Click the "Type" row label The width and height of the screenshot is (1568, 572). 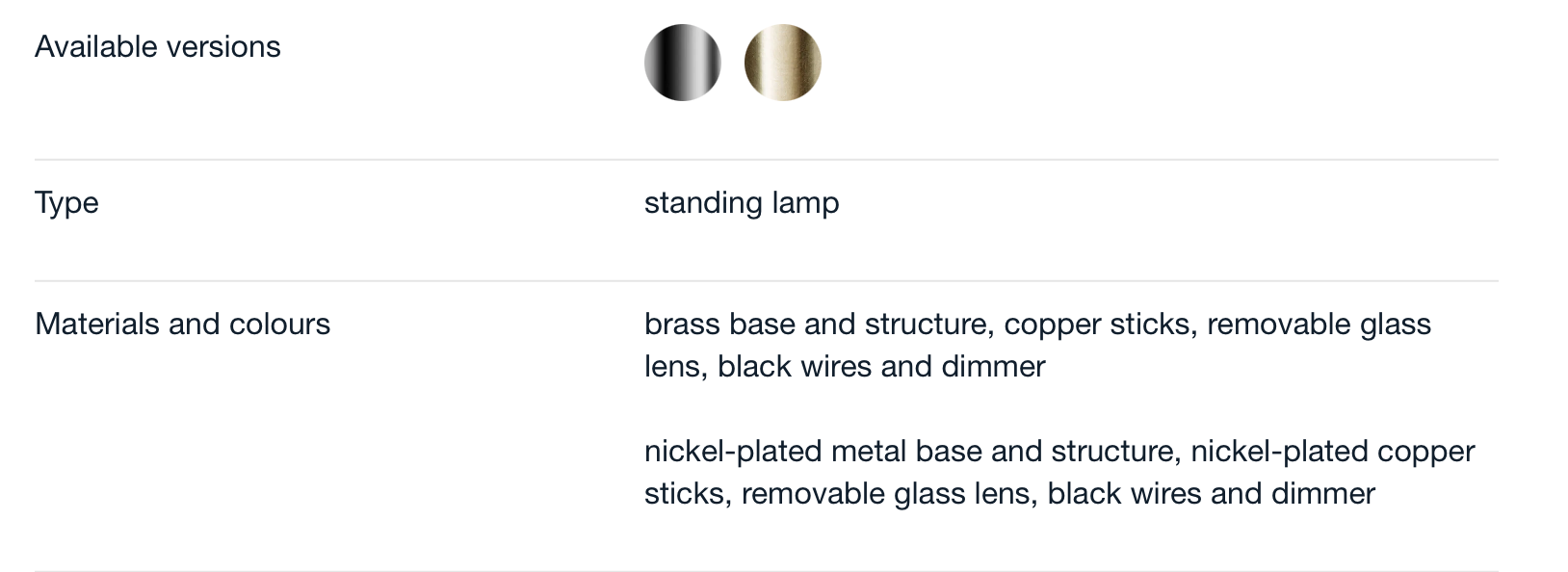[x=66, y=203]
